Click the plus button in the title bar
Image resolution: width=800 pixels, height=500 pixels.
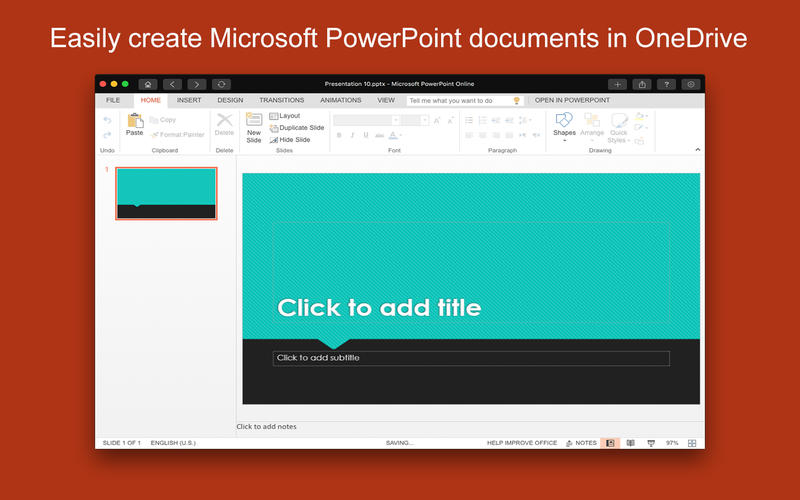[x=617, y=84]
